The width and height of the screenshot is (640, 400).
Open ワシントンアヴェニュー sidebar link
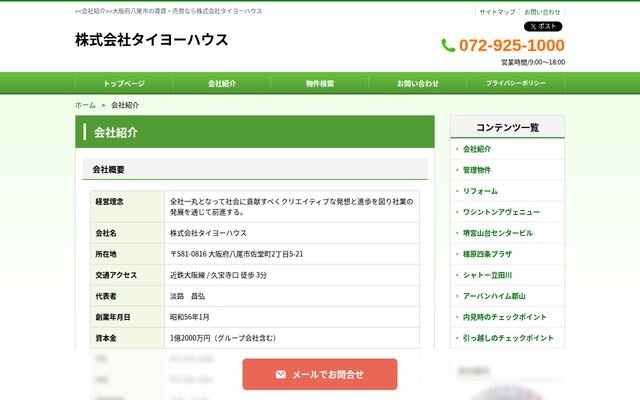pyautogui.click(x=501, y=212)
